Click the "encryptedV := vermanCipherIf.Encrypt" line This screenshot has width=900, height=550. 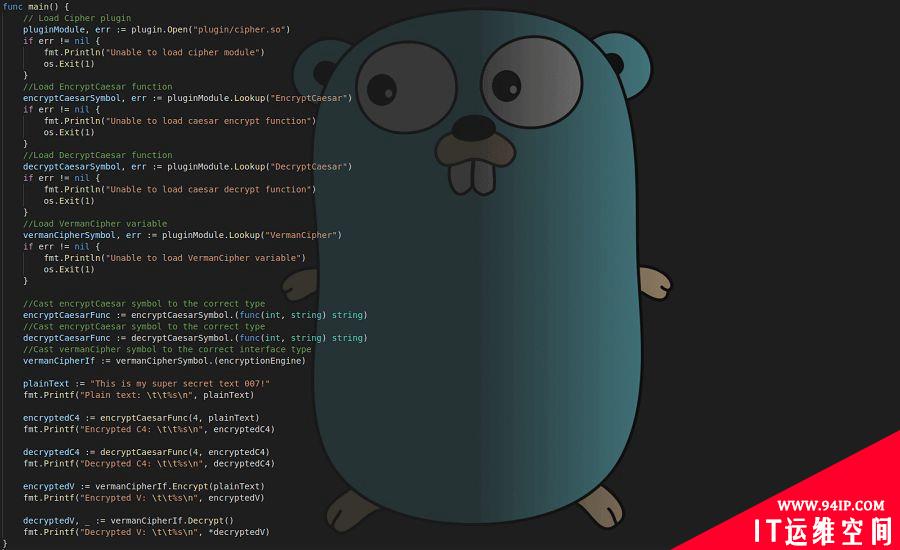coord(144,487)
